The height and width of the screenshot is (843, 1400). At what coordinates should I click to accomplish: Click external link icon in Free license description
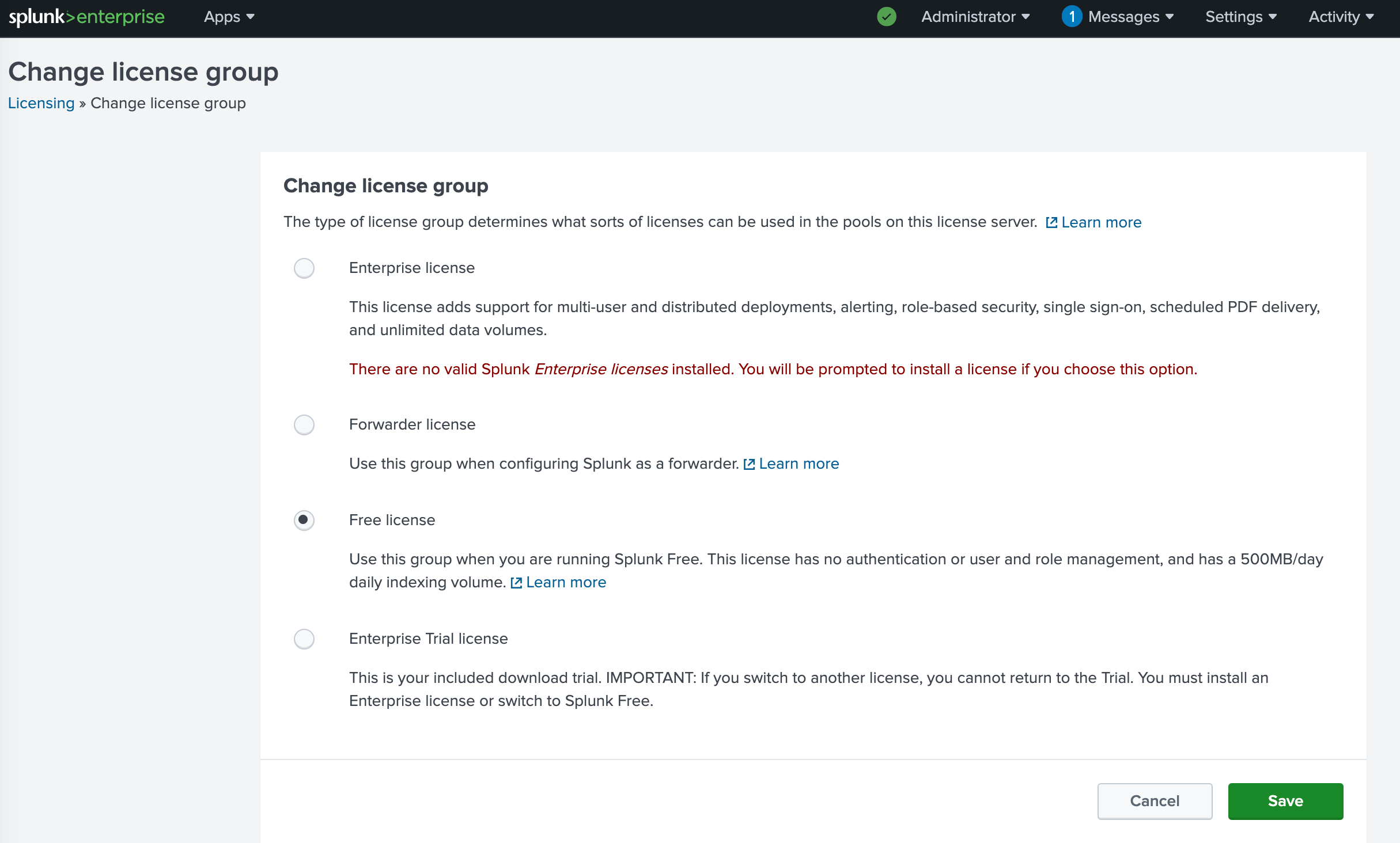tap(516, 583)
